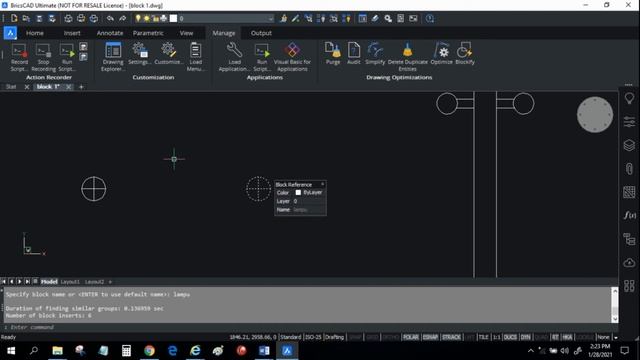Toggle TILE in status bar
This screenshot has height=360, width=640.
pyautogui.click(x=484, y=337)
